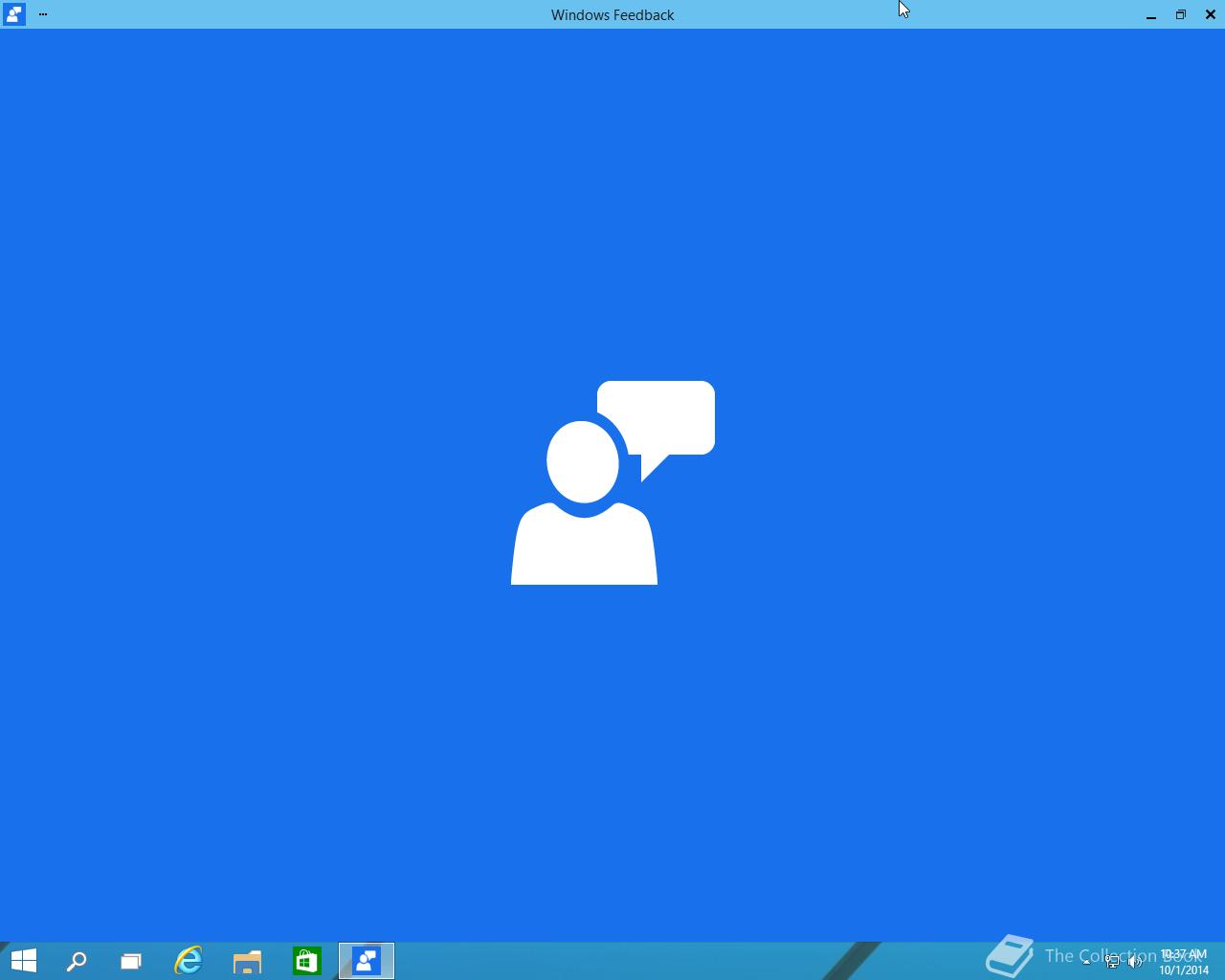Open the network status tray icon
Screen dimensions: 1225x980
[x=1112, y=962]
